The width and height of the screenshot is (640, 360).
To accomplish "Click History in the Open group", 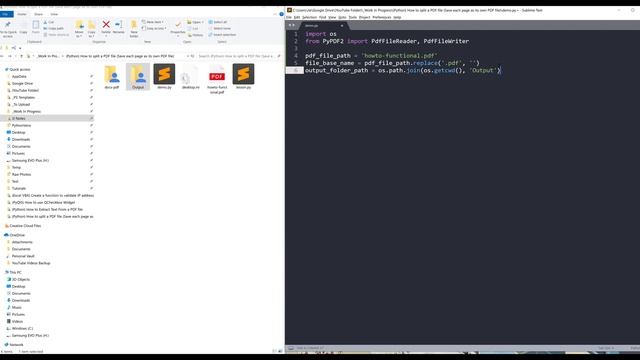I will pos(196,35).
